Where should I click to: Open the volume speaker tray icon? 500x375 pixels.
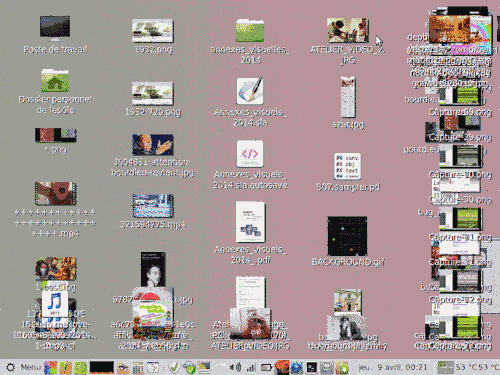[236, 367]
